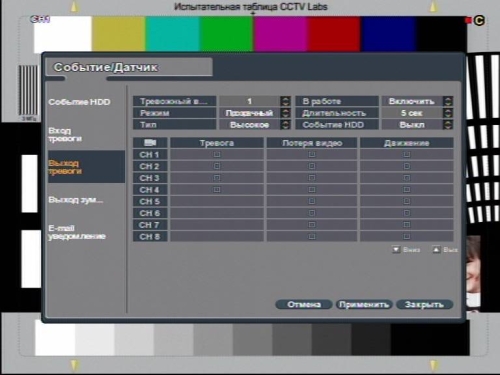
Task: Click the Отмена button
Action: pyautogui.click(x=304, y=304)
